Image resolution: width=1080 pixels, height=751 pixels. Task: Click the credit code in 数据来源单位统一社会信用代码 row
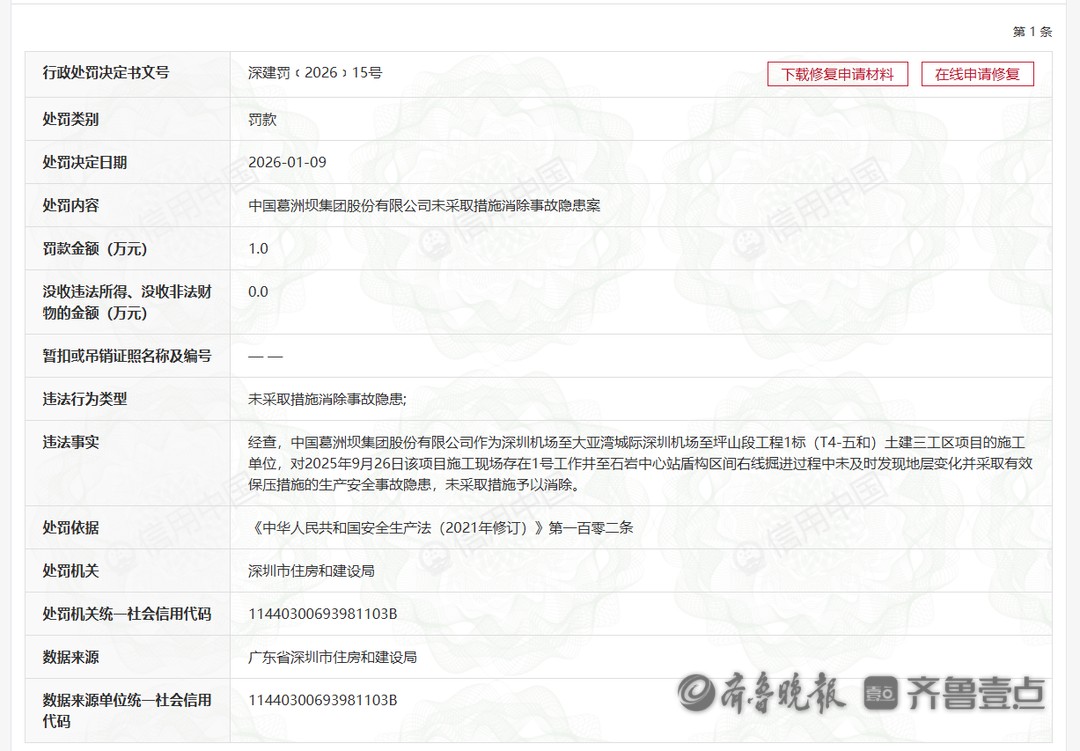[x=322, y=700]
